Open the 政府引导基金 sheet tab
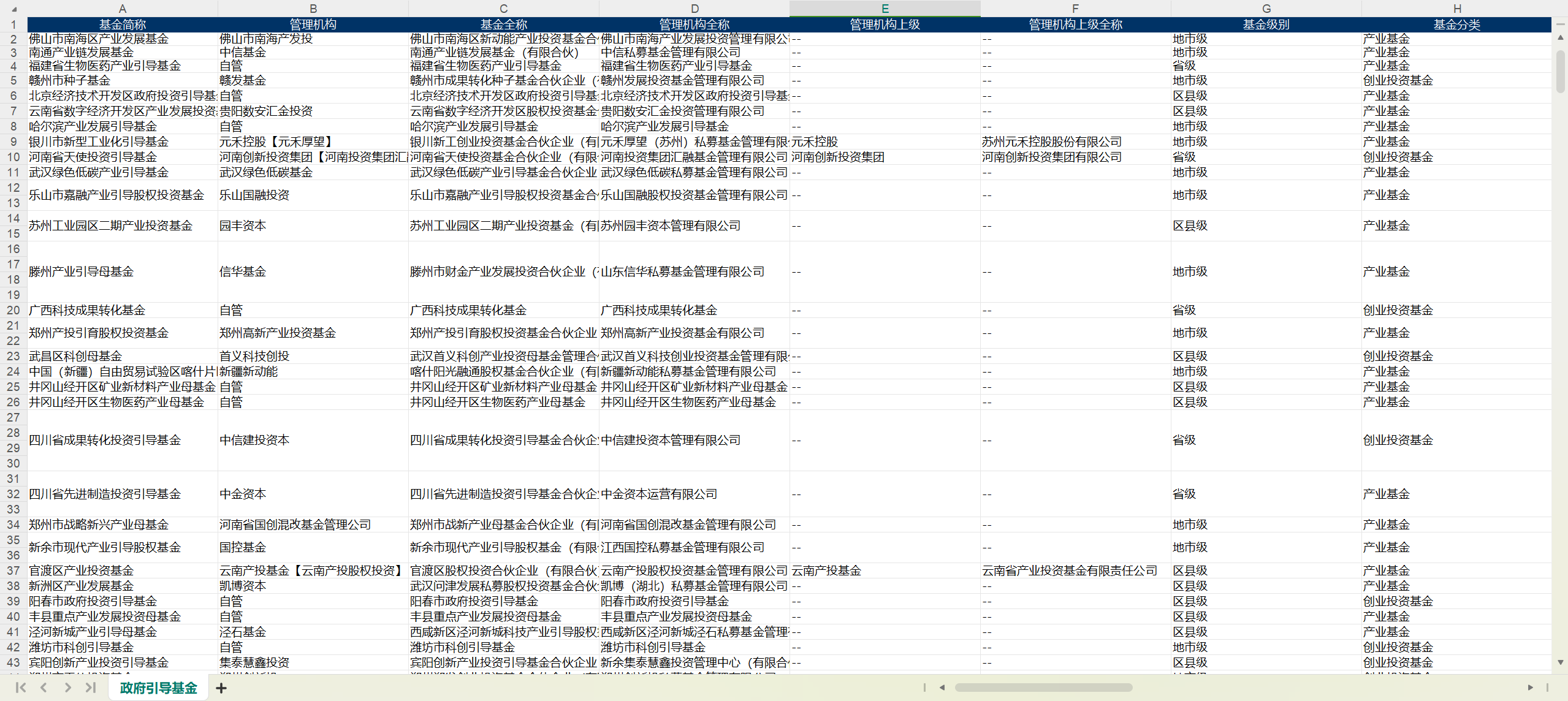 click(158, 688)
